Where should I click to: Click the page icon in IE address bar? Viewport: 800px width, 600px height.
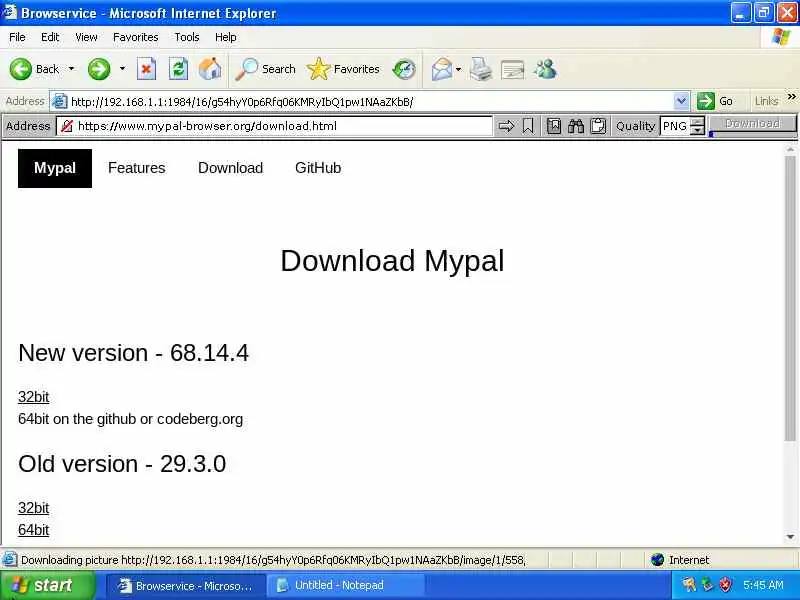(x=60, y=102)
